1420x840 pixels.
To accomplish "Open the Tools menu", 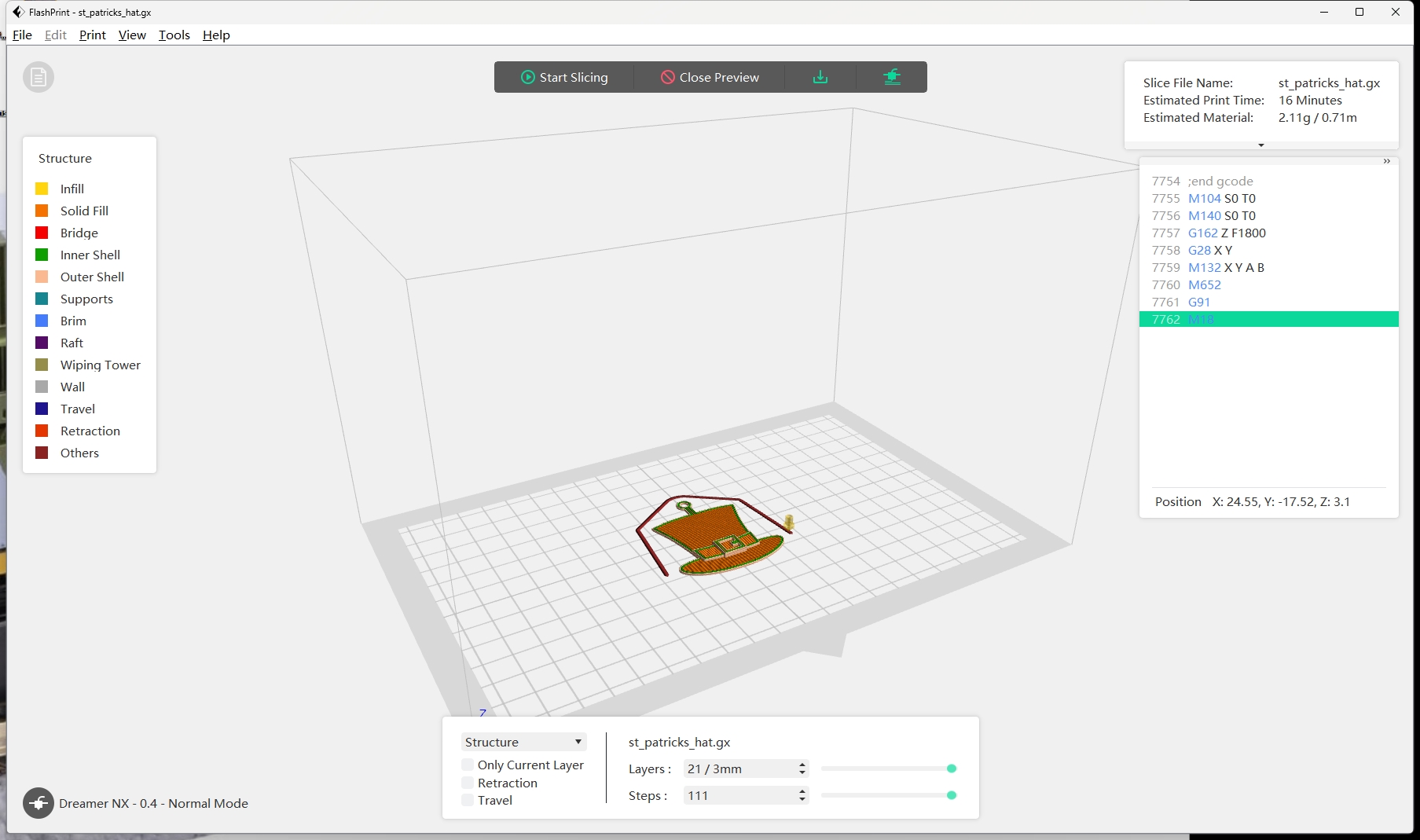I will pyautogui.click(x=174, y=35).
